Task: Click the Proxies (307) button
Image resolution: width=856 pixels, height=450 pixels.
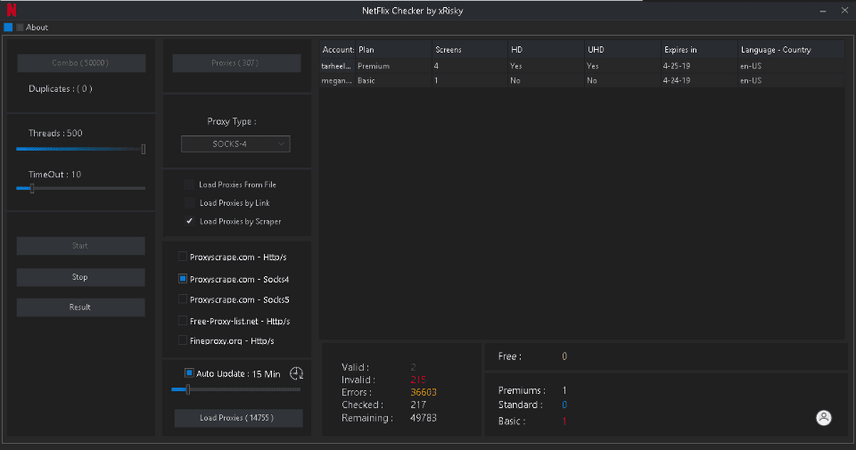Action: (x=236, y=63)
